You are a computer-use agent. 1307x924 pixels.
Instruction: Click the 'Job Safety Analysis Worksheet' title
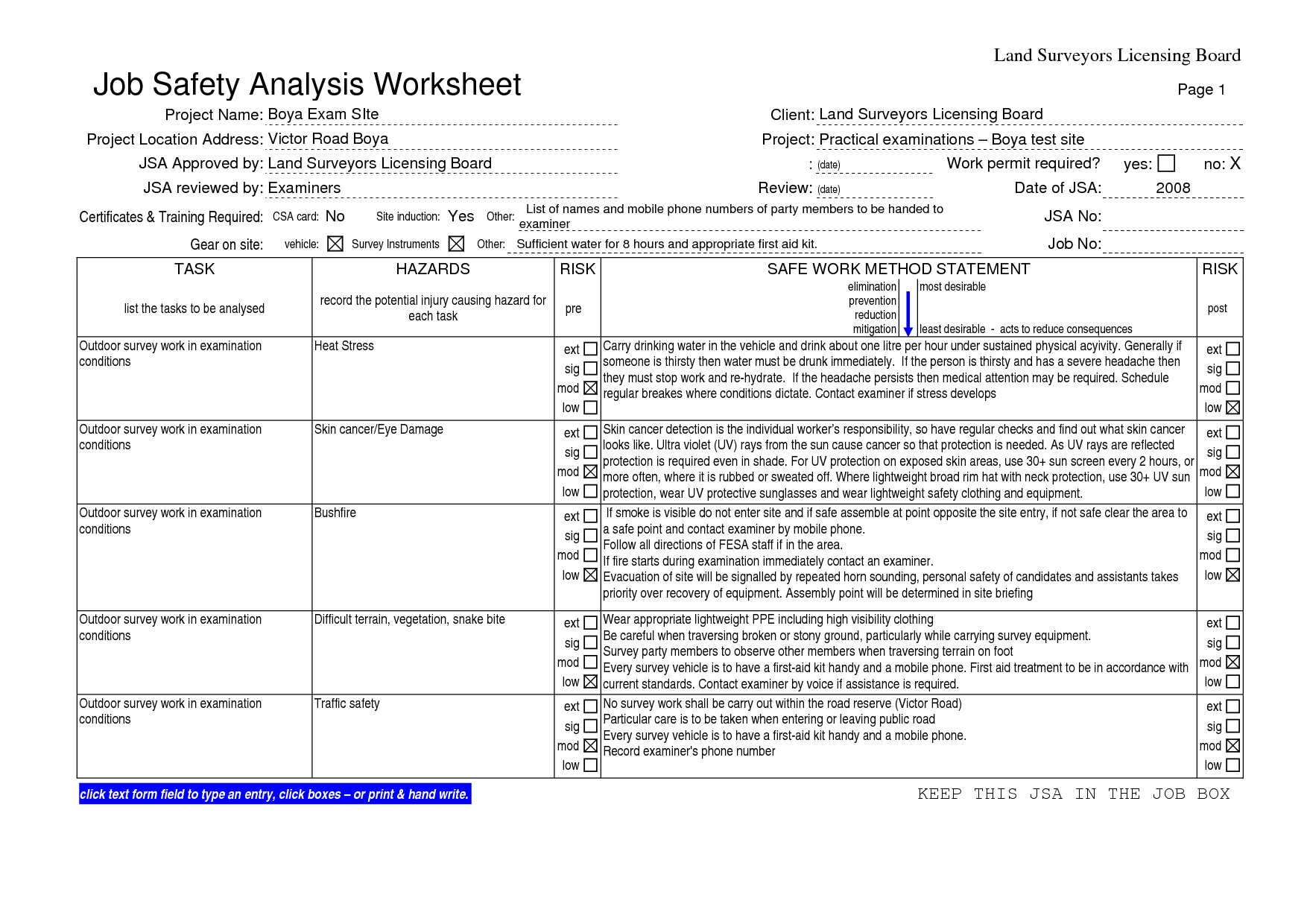[x=307, y=84]
